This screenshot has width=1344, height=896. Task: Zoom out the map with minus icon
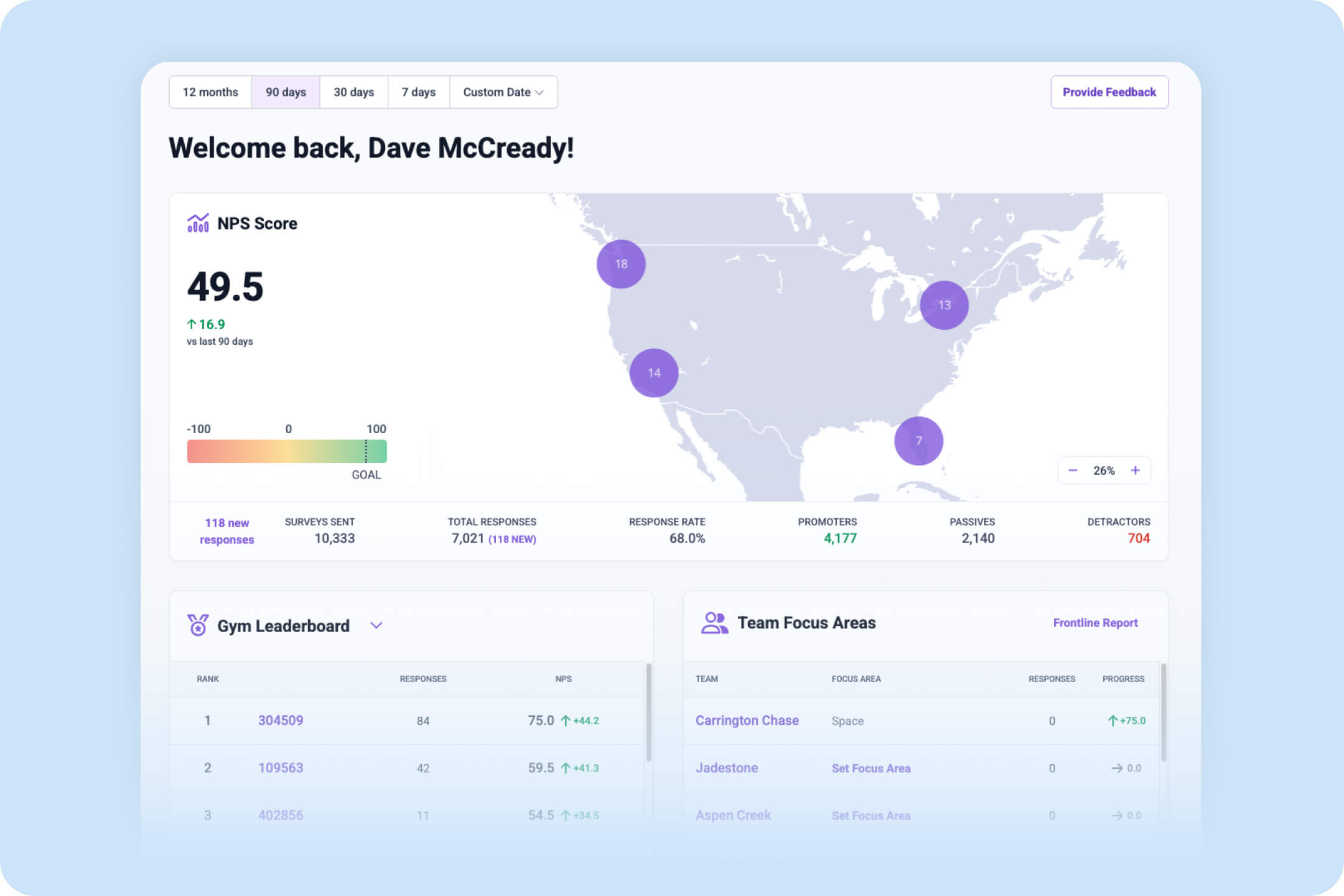(x=1073, y=470)
